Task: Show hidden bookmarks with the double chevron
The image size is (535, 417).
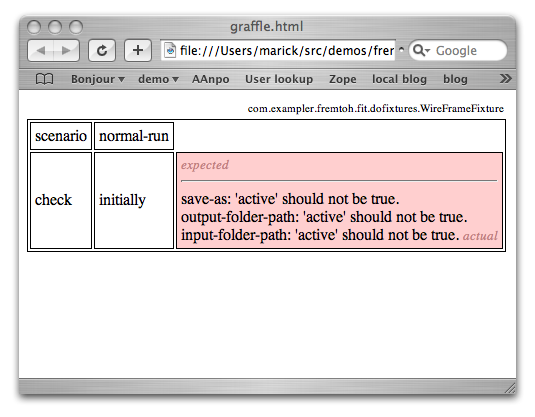Action: tap(505, 79)
